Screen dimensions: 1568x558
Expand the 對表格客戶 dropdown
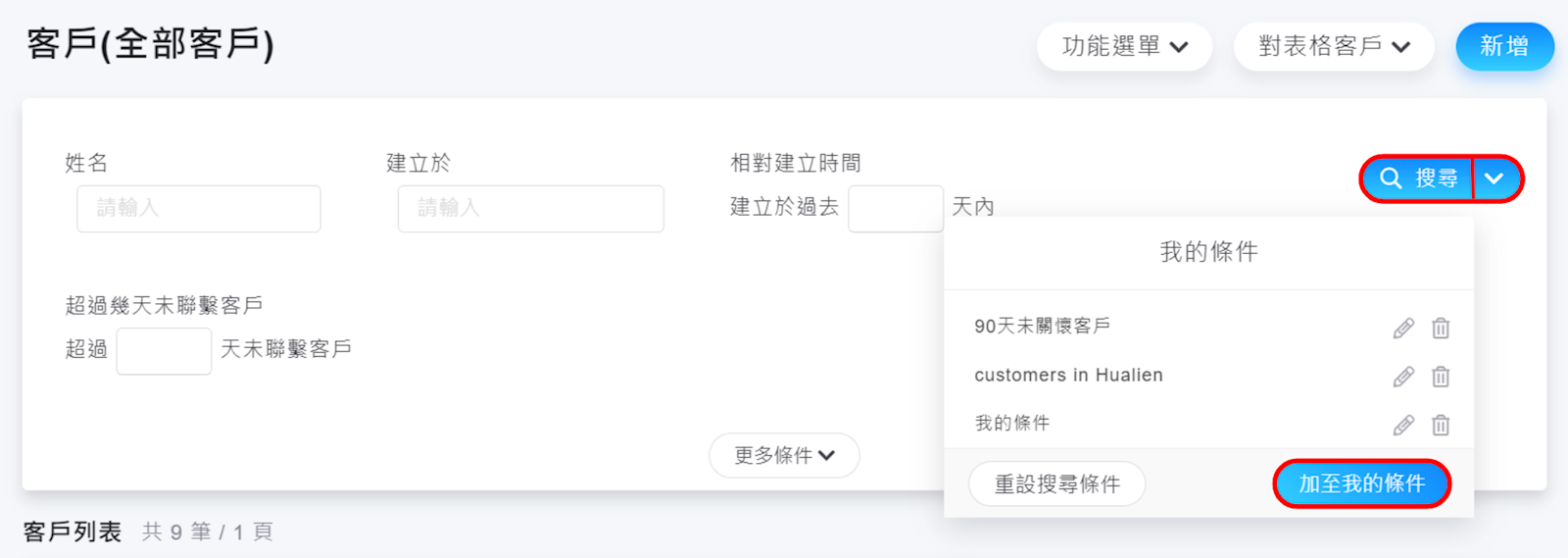click(x=1333, y=46)
